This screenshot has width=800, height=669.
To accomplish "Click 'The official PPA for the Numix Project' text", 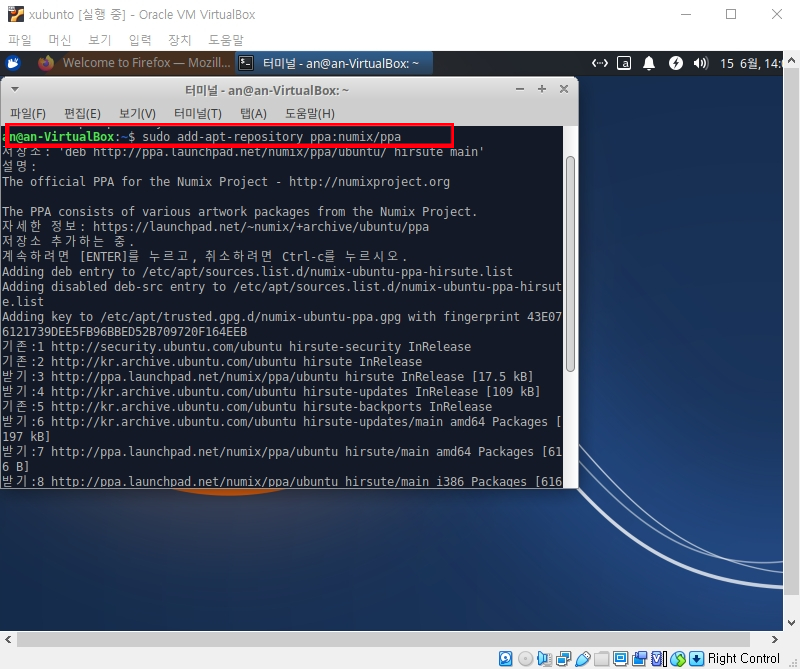I will (x=135, y=182).
